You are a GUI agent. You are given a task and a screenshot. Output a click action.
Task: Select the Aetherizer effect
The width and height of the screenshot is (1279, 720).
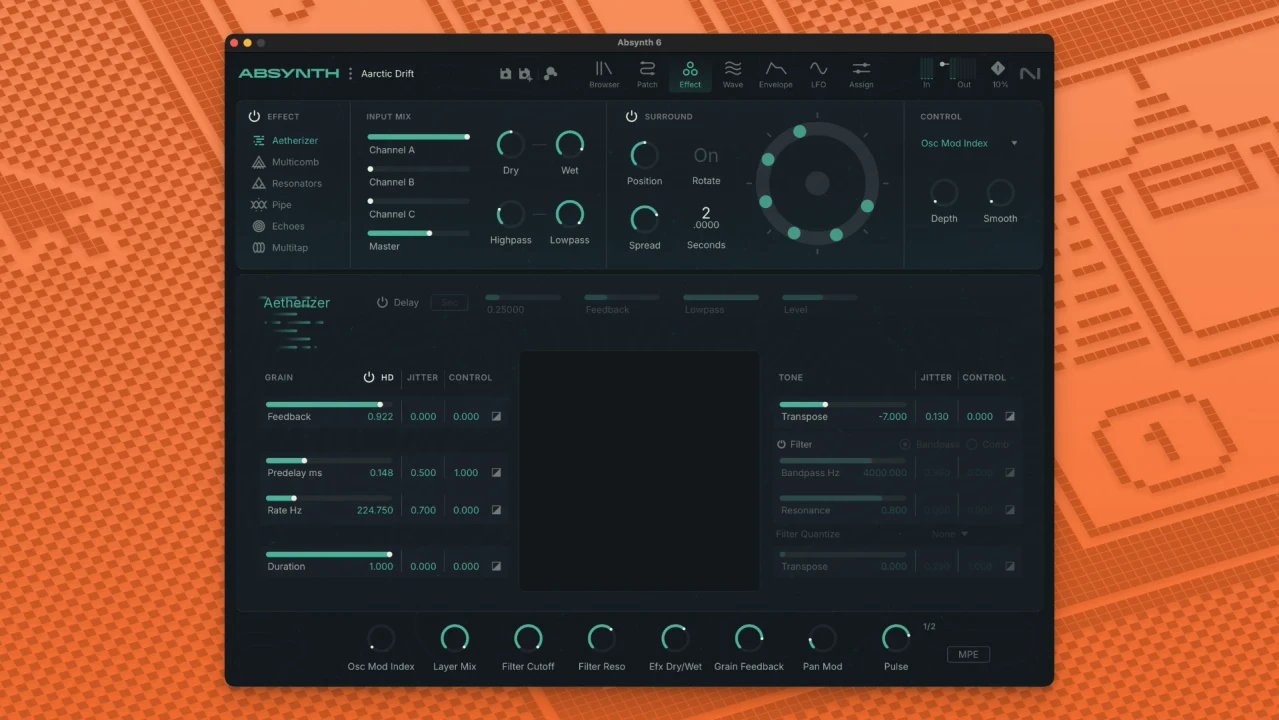[285, 141]
